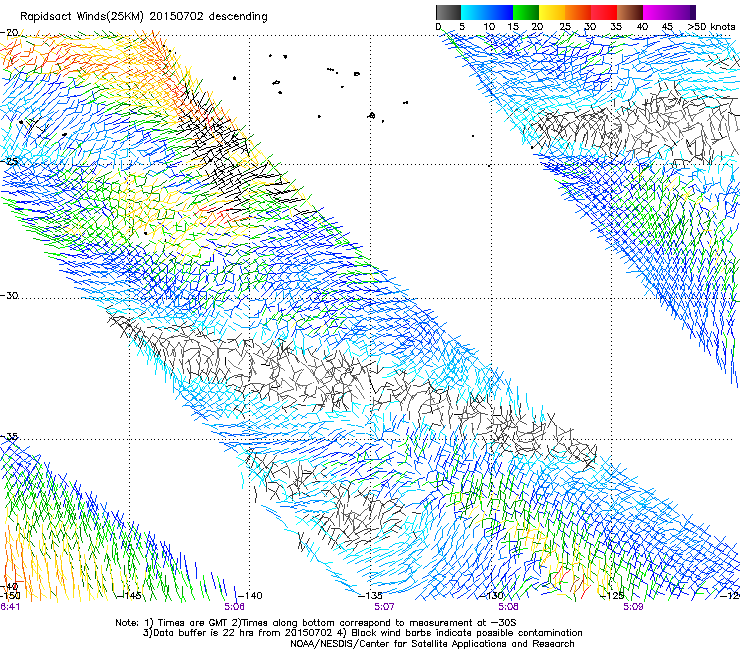
Task: Click the dark purple 45-50 knots legend swatch
Action: tap(682, 12)
